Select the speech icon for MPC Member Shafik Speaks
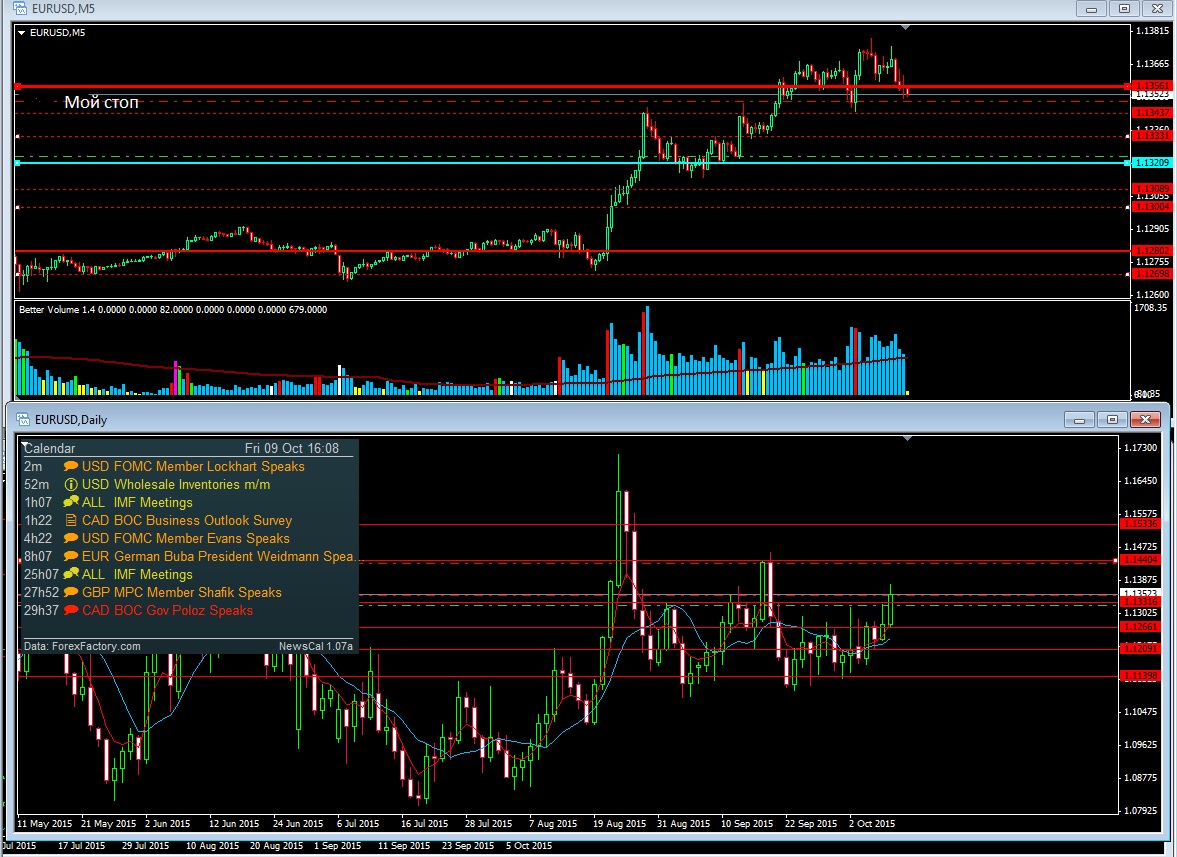This screenshot has height=857, width=1177. (71, 592)
